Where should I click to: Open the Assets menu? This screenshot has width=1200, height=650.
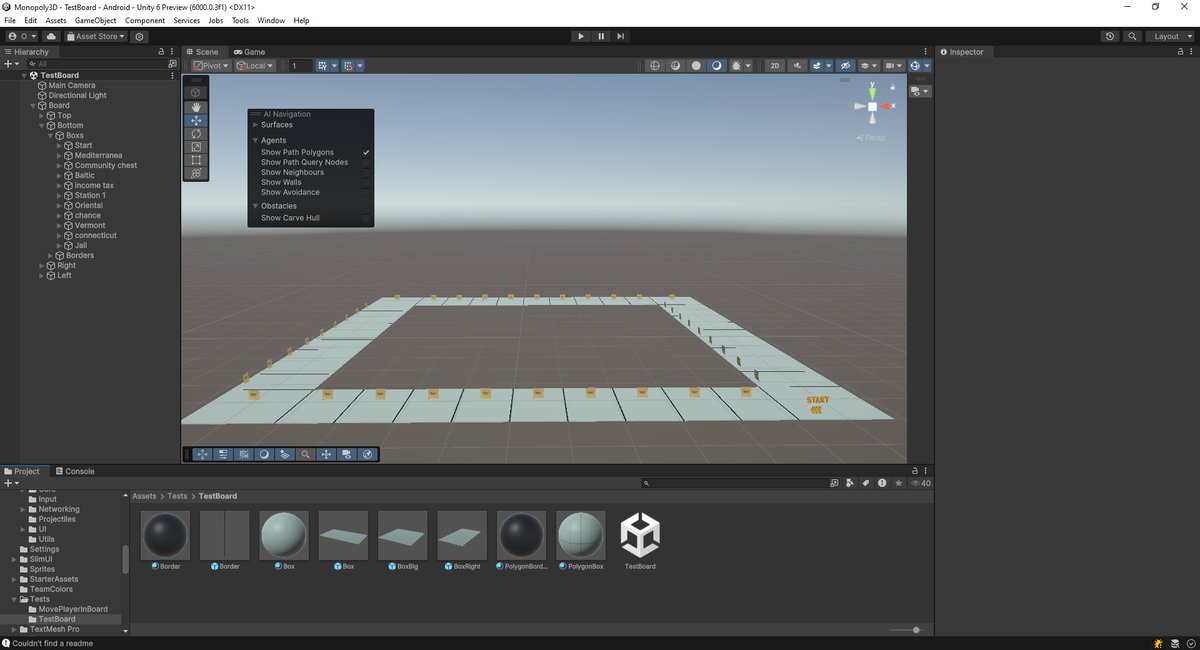56,20
